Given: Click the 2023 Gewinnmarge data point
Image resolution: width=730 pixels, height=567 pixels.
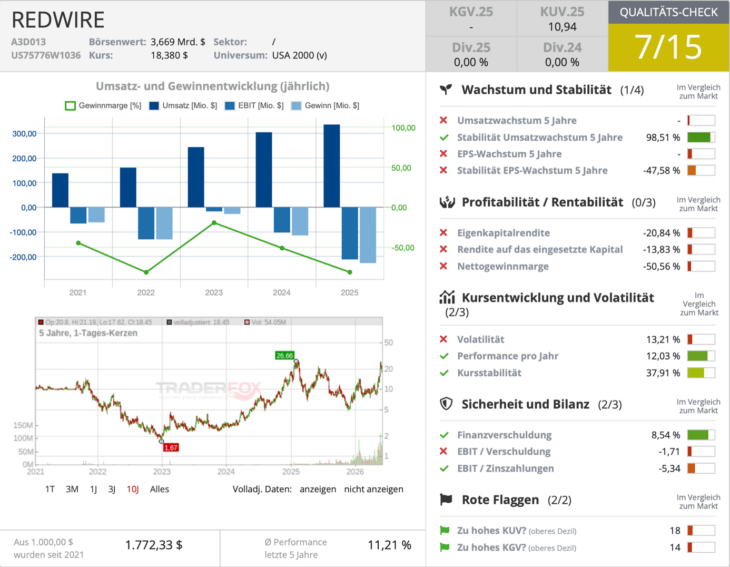Looking at the screenshot, I should [214, 223].
